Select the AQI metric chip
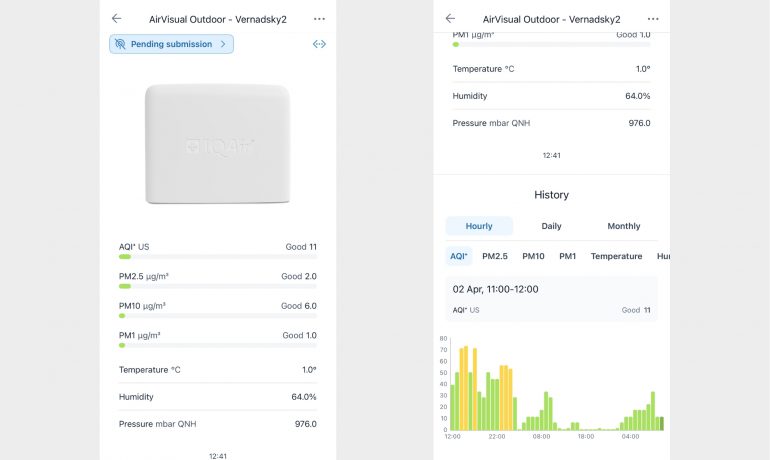This screenshot has height=460, width=770. tap(459, 256)
